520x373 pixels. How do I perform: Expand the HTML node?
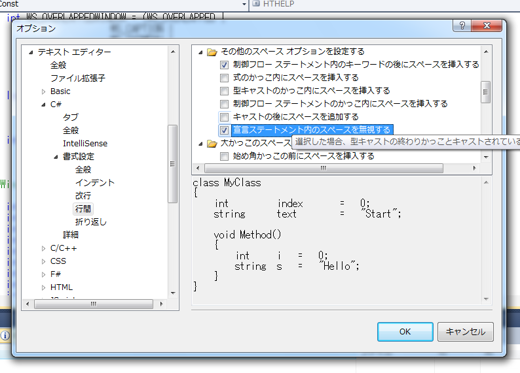[x=43, y=287]
